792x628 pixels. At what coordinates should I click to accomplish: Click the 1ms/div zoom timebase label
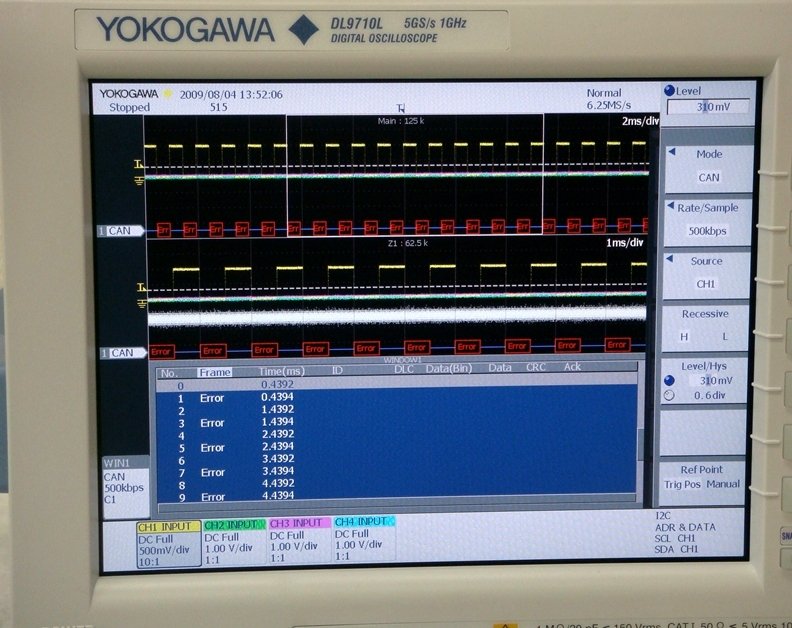pos(625,243)
